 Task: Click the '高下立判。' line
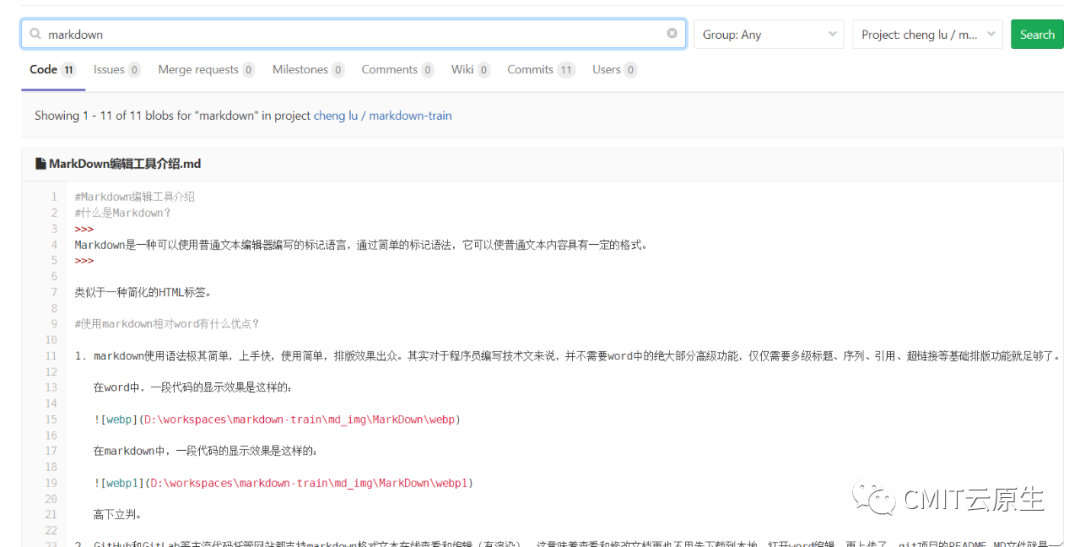click(118, 515)
